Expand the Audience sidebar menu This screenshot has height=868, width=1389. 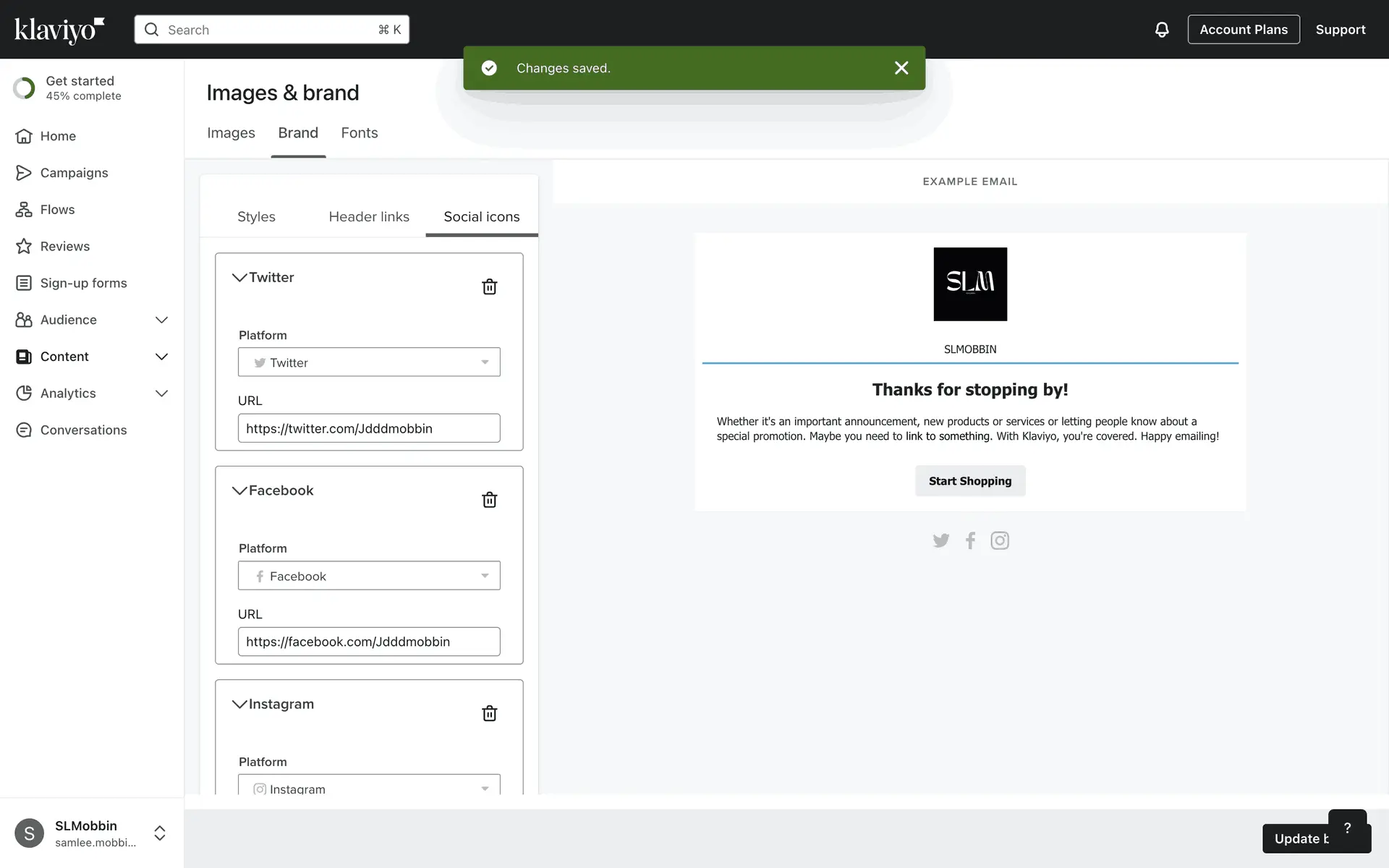coord(161,320)
